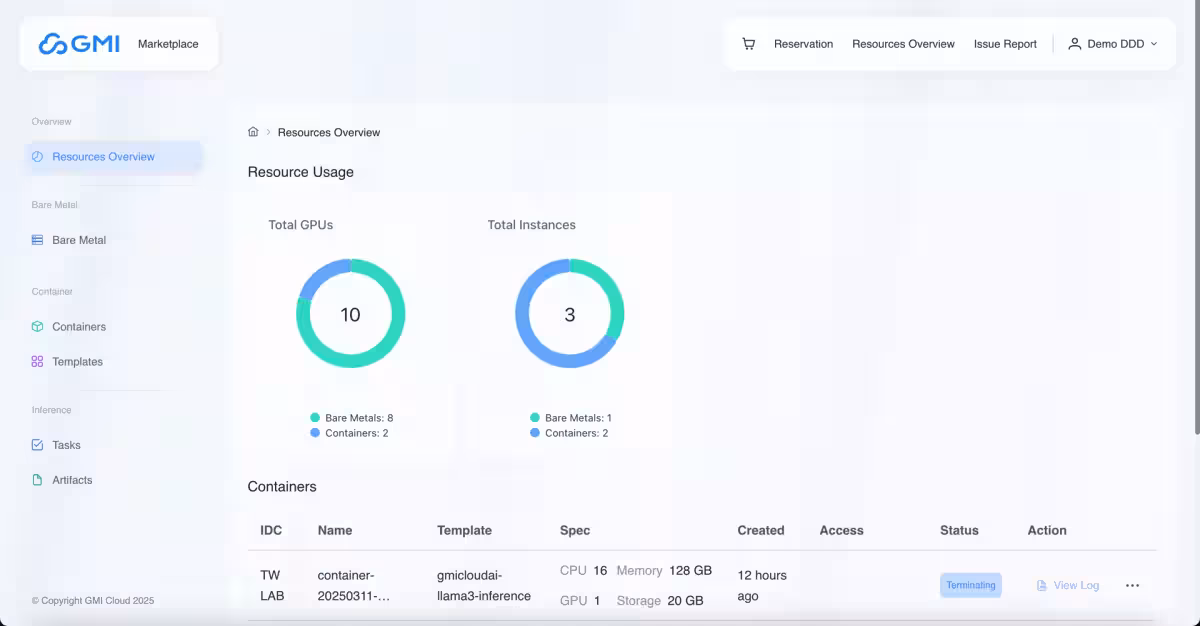Click the Tasks checkmark icon

(37, 445)
